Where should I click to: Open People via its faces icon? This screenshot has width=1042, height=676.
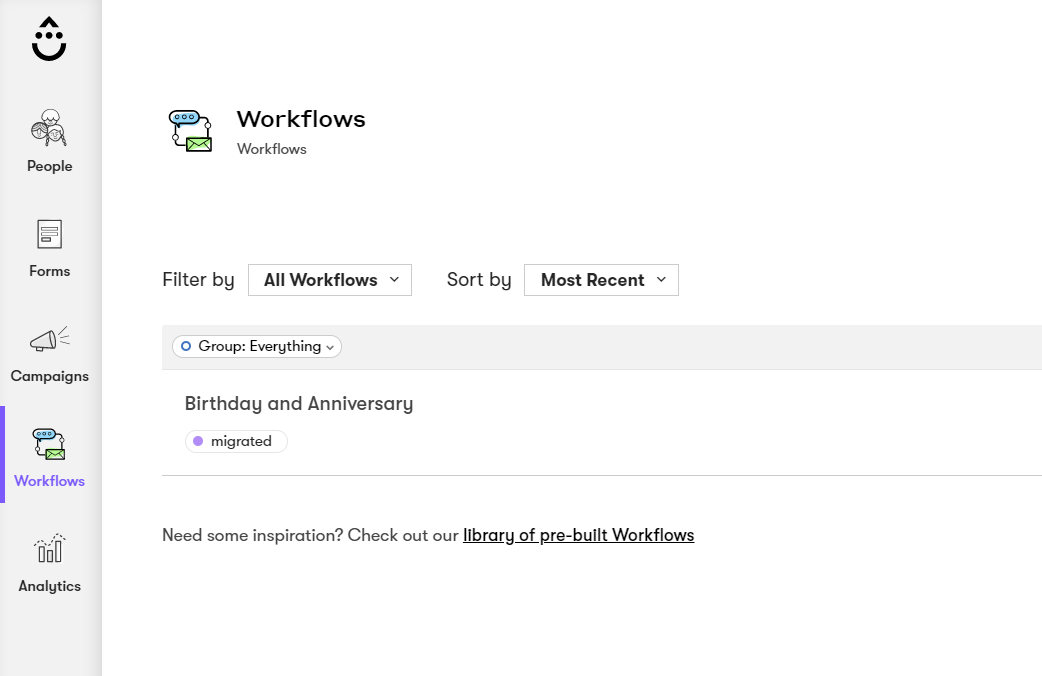click(49, 128)
